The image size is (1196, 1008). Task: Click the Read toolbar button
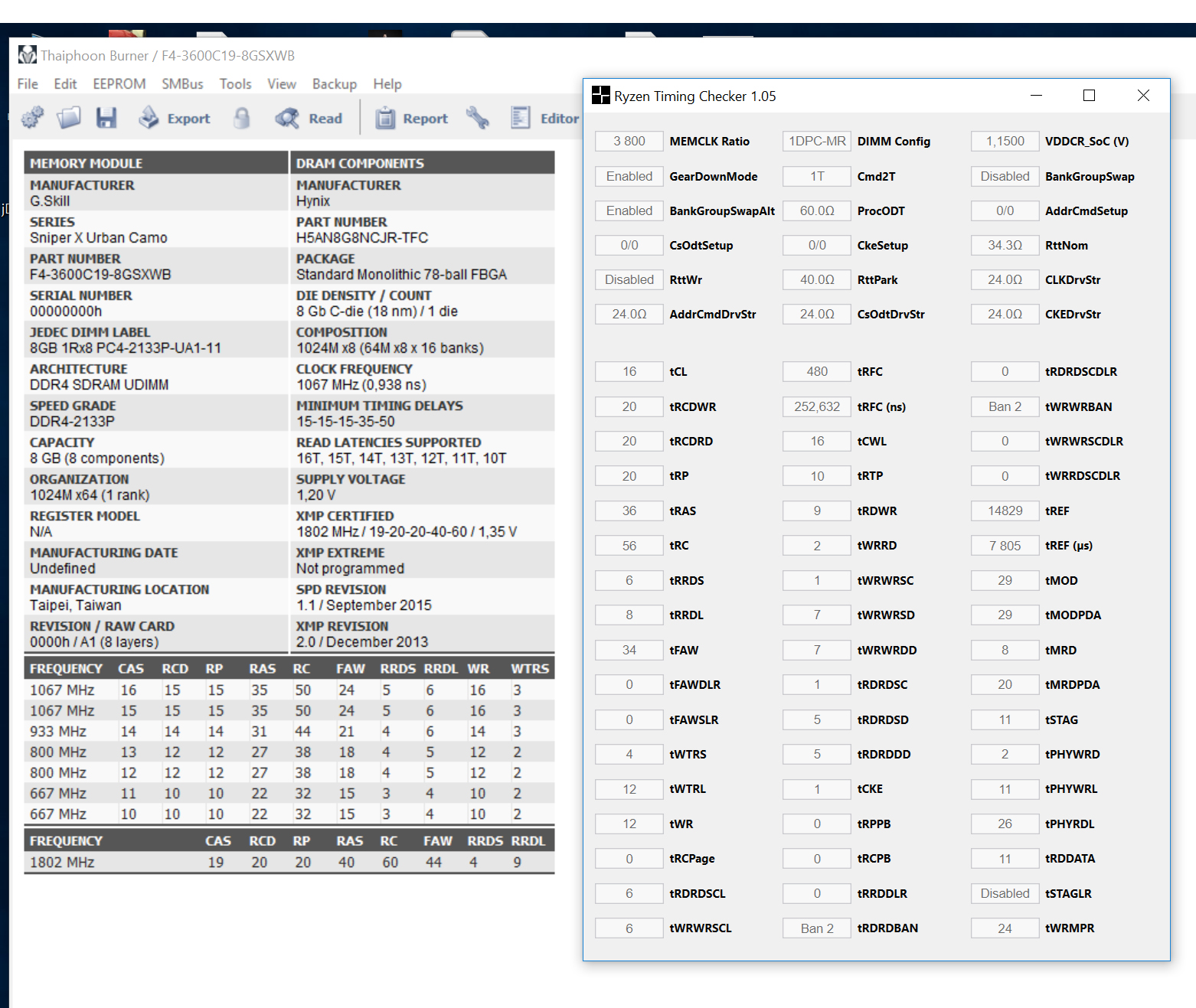pyautogui.click(x=309, y=118)
